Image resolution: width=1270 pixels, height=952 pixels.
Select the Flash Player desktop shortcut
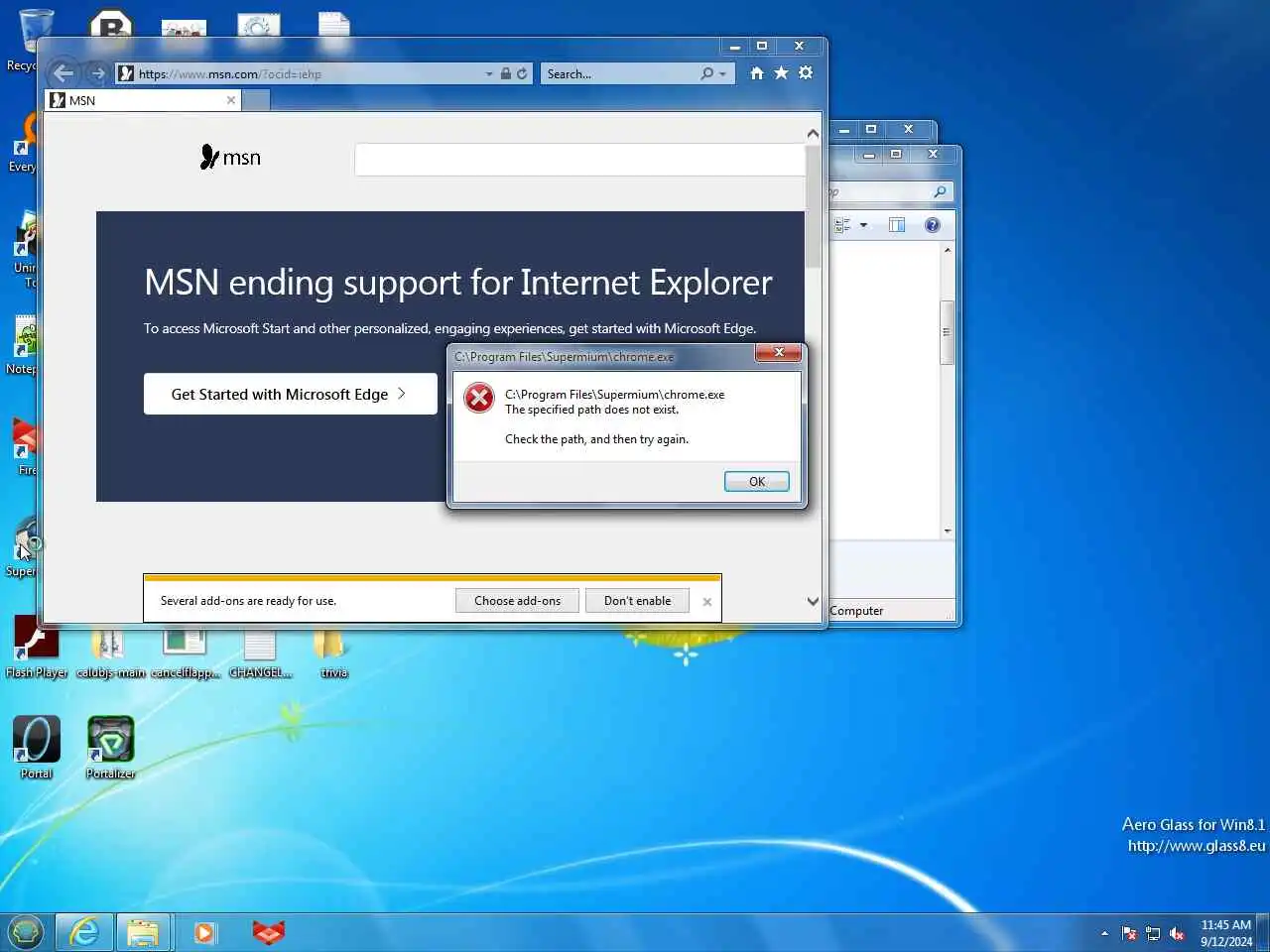[x=36, y=648]
